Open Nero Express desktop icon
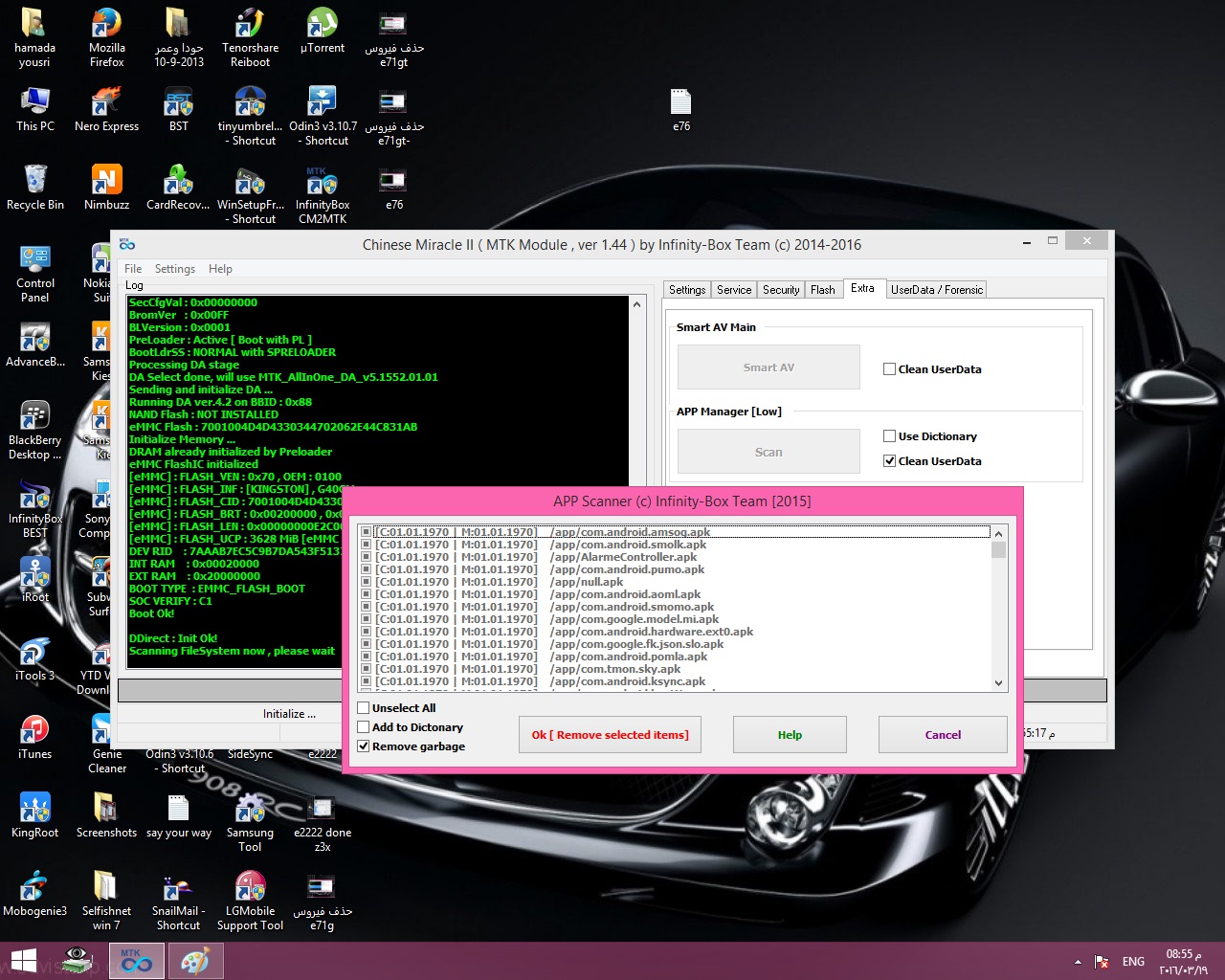 (106, 109)
